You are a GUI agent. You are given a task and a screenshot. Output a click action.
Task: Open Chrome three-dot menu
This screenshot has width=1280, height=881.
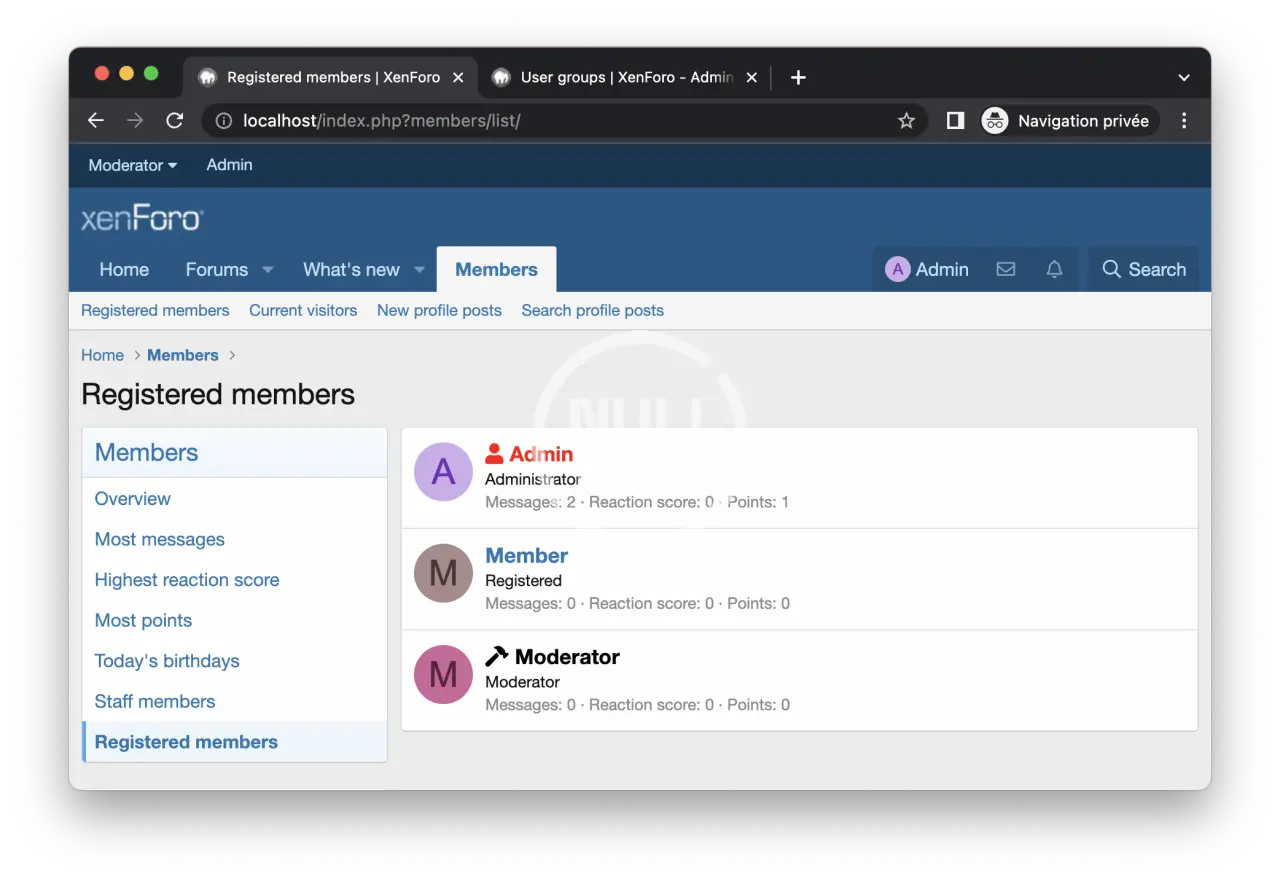[1184, 121]
